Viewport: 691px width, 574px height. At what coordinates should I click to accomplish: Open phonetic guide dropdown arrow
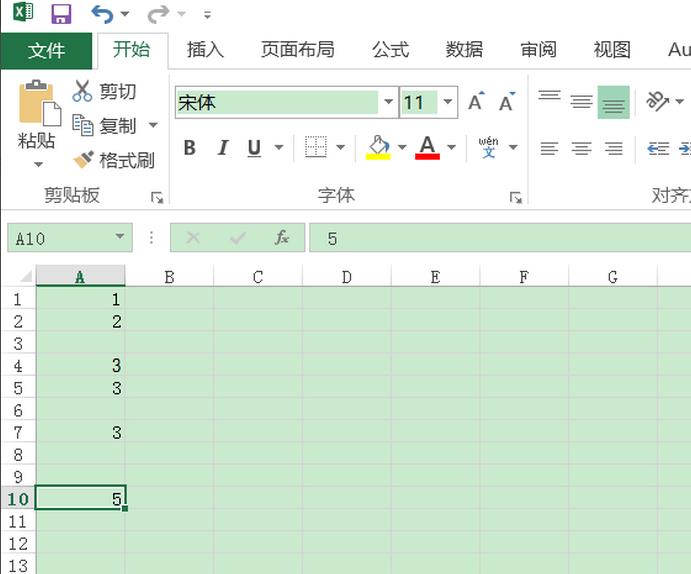(x=513, y=147)
